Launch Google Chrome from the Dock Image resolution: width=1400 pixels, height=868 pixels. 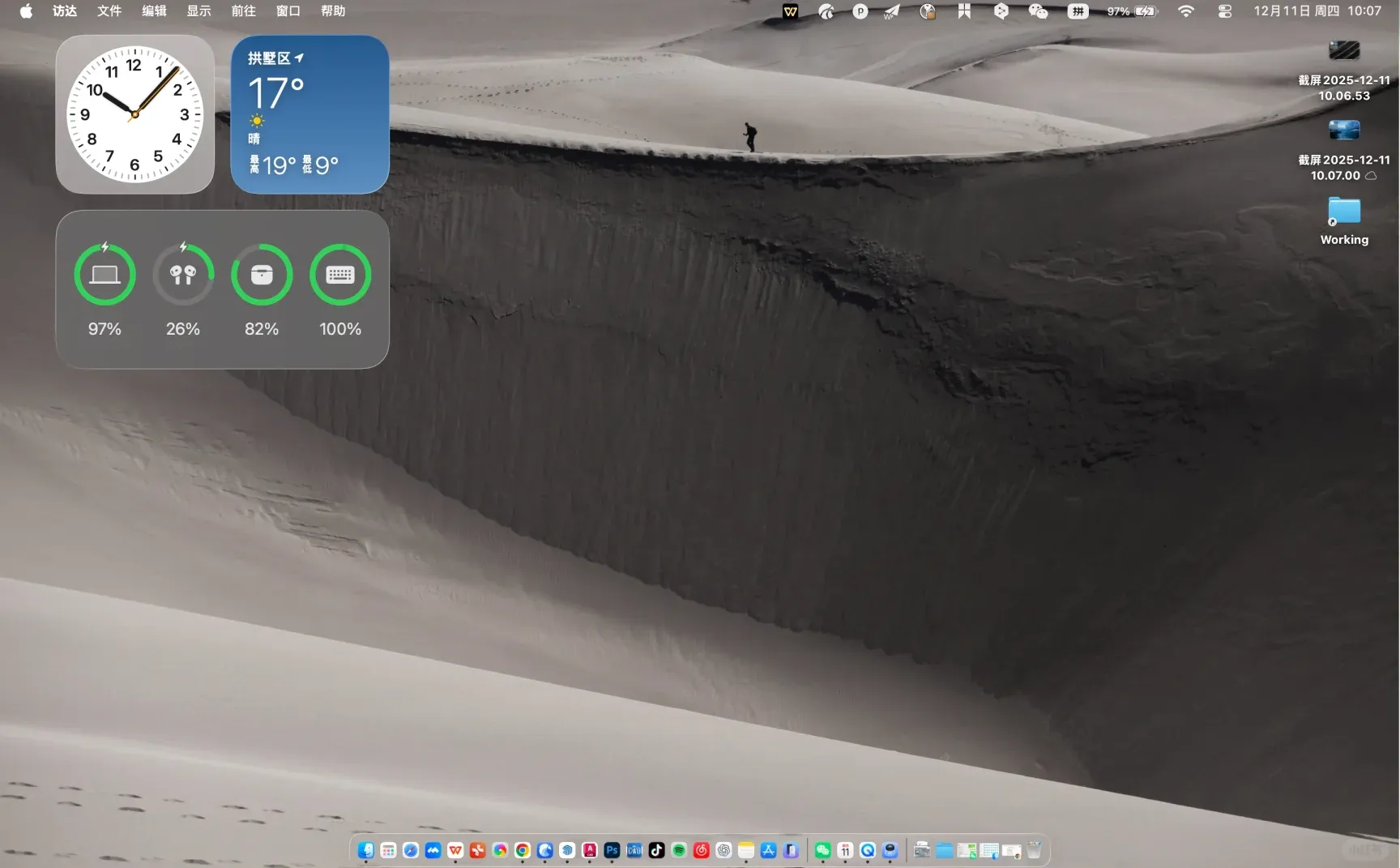(x=523, y=850)
